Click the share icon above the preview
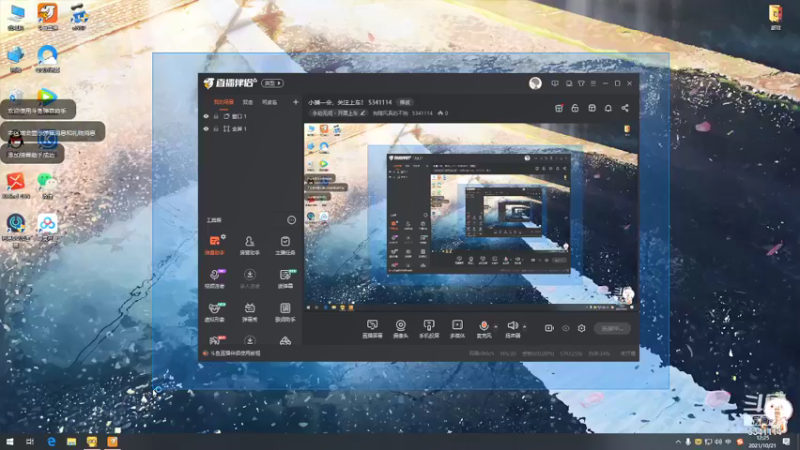Viewport: 800px width, 450px height. tap(625, 108)
